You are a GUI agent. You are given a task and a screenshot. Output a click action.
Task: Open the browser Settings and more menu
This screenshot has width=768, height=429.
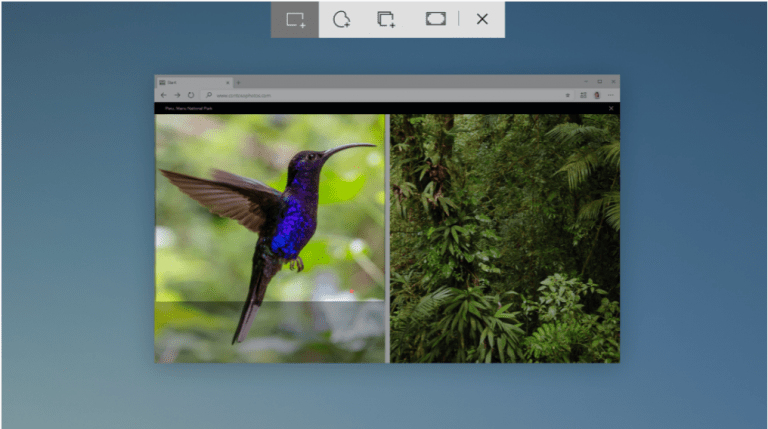point(610,95)
